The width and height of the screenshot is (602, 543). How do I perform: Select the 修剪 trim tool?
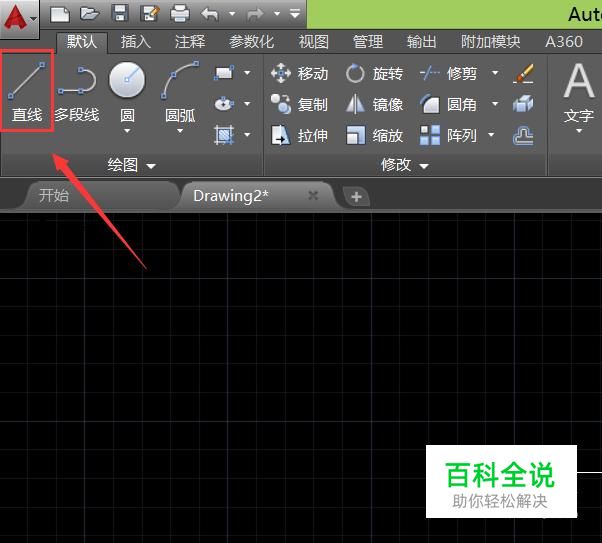pyautogui.click(x=448, y=73)
